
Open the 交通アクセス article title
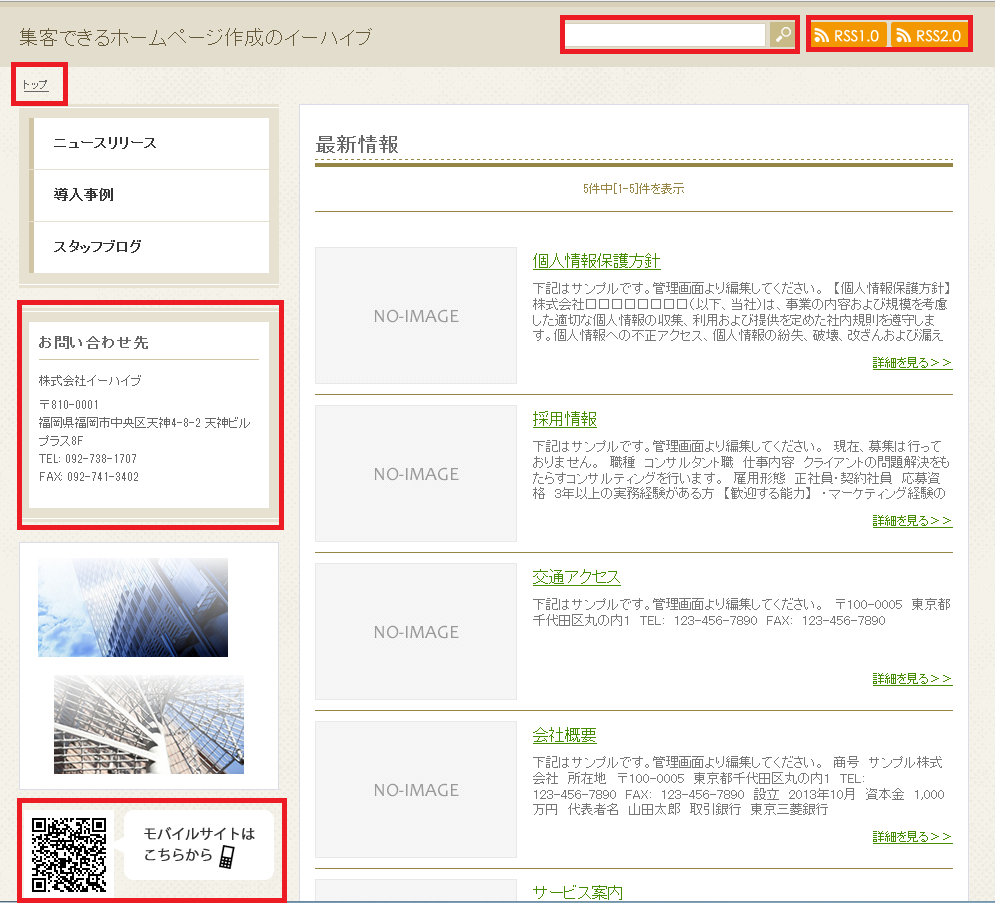(576, 577)
